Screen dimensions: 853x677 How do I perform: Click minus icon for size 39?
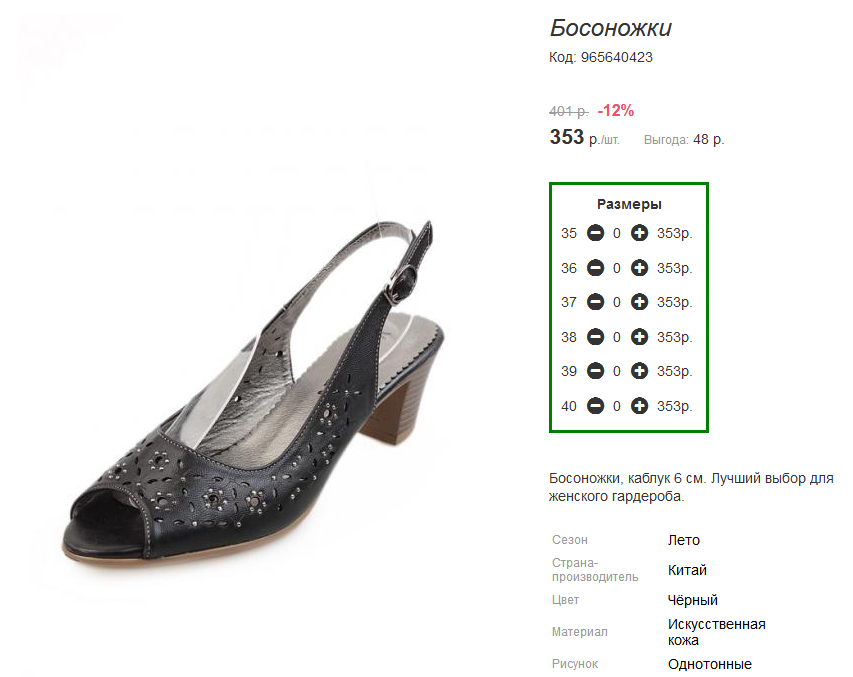click(x=595, y=371)
